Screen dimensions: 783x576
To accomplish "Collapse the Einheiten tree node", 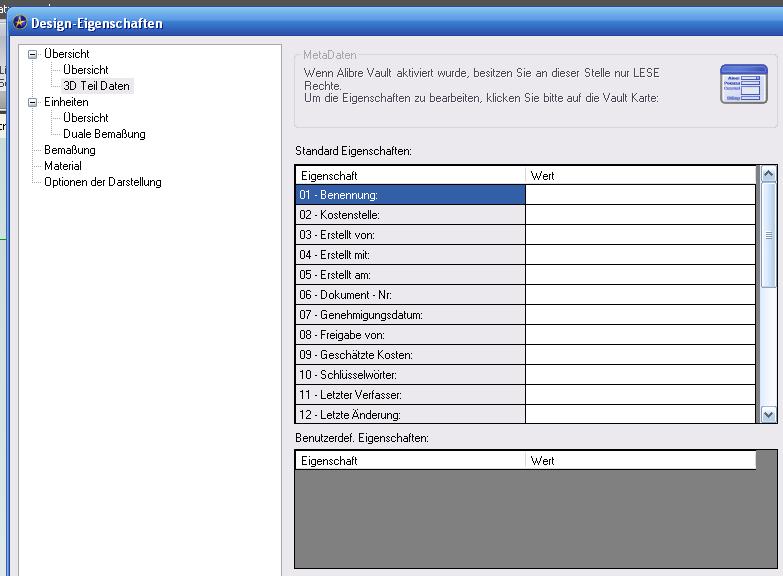I will pyautogui.click(x=32, y=102).
